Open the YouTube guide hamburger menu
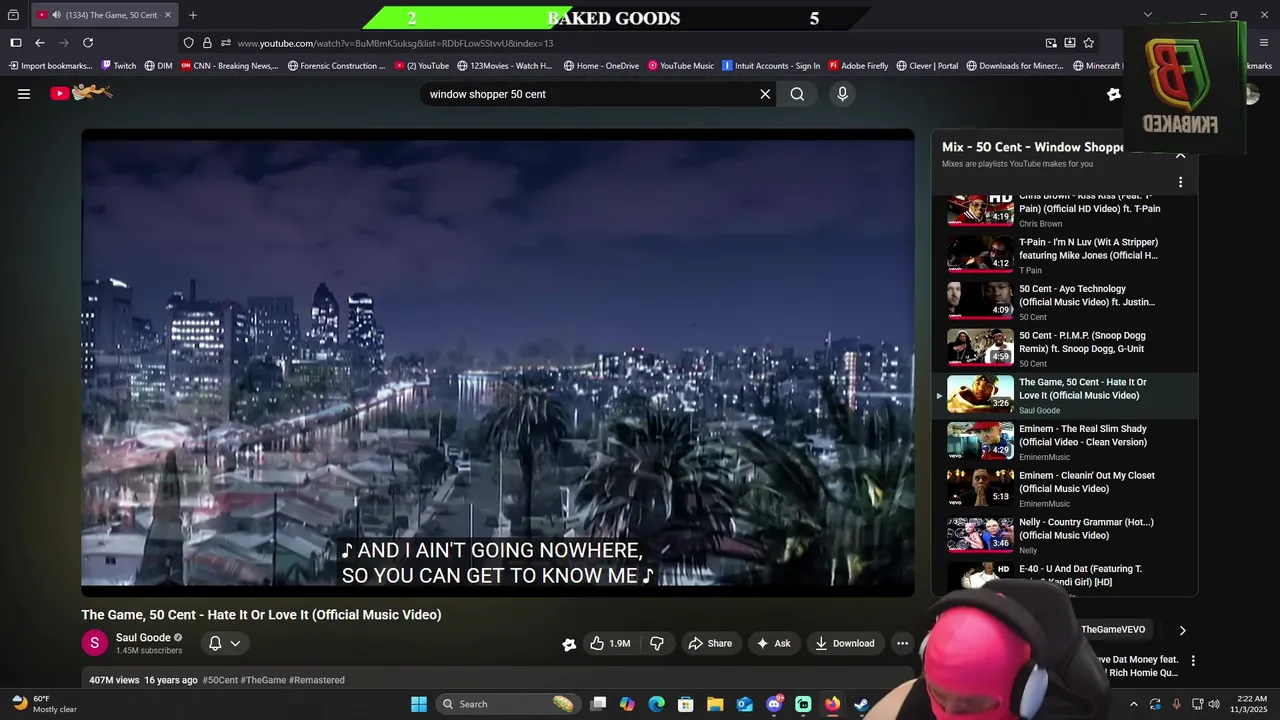 coord(24,94)
